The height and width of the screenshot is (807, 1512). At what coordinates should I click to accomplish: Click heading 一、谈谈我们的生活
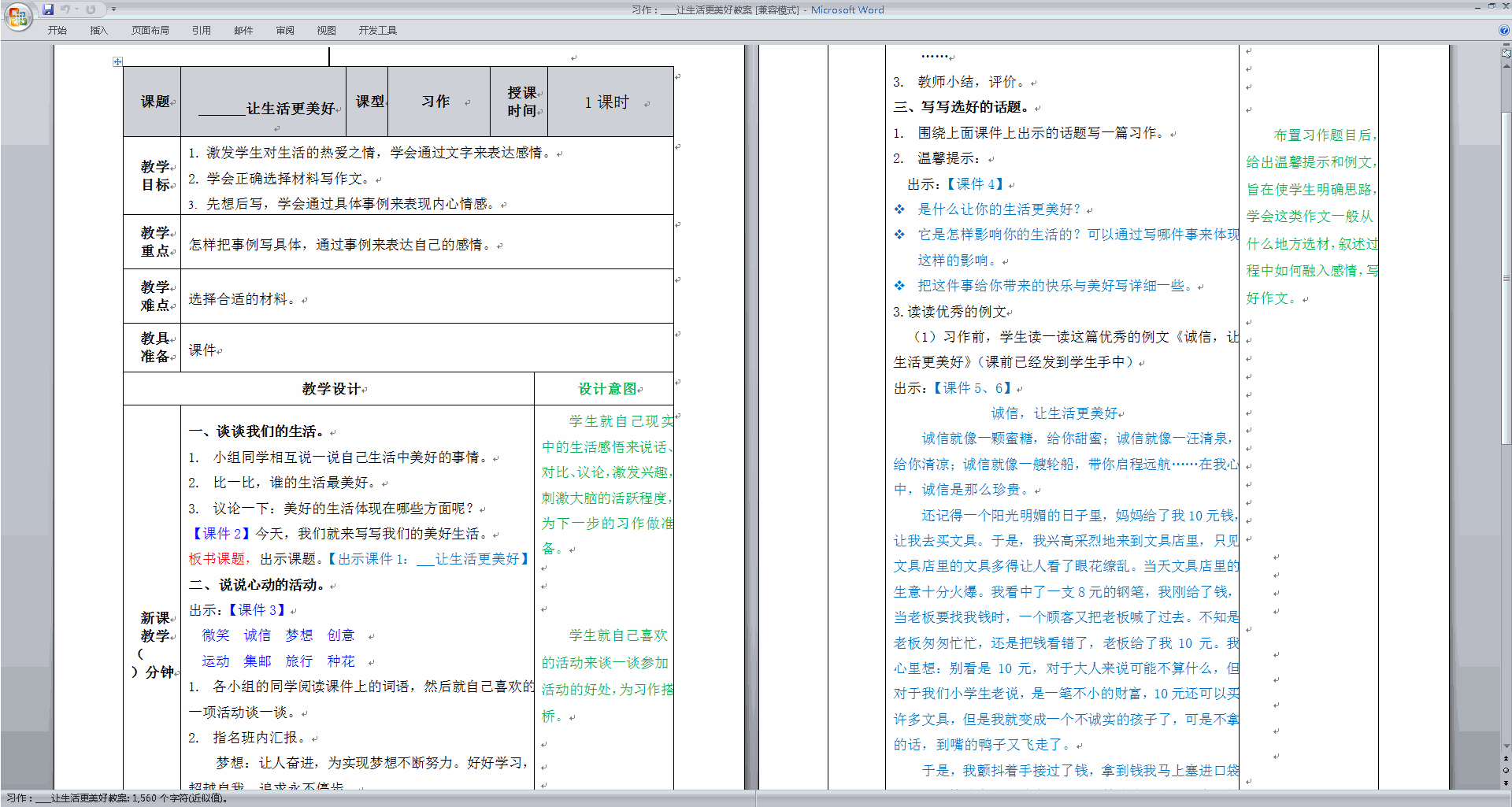point(257,431)
